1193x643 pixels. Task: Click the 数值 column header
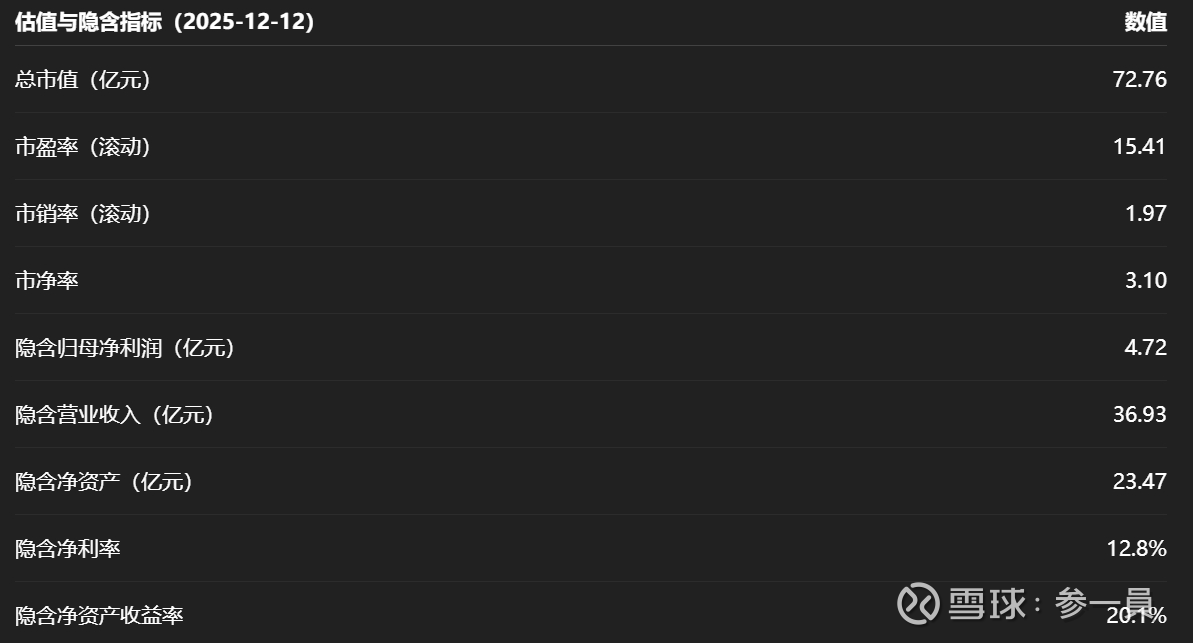[1145, 22]
